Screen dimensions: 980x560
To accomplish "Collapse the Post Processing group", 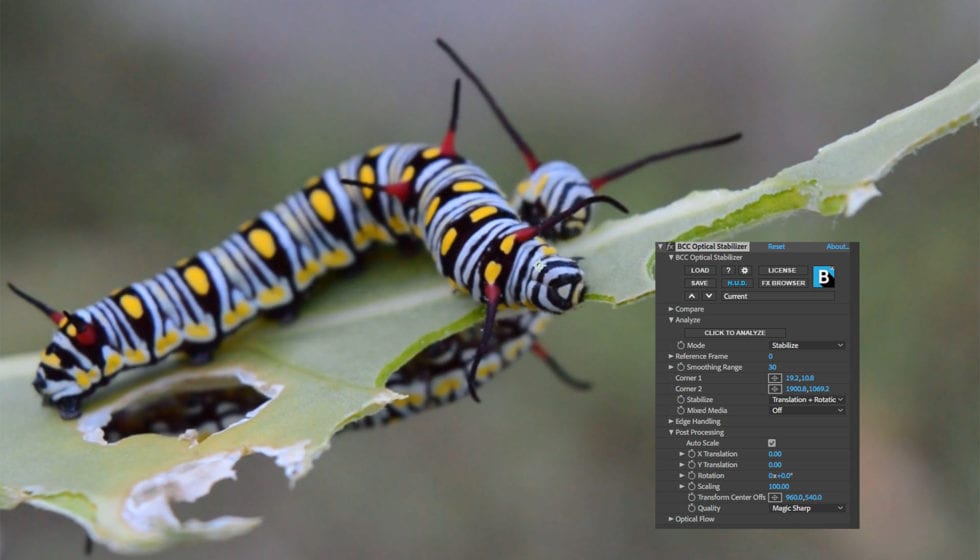I will [x=671, y=432].
